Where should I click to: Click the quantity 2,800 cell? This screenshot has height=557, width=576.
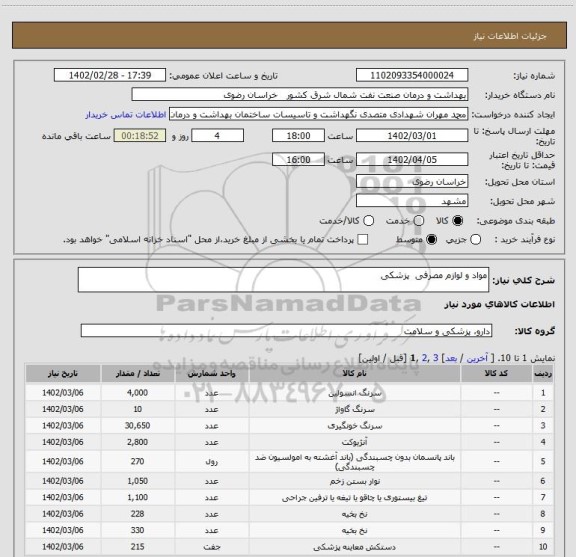[x=137, y=442]
